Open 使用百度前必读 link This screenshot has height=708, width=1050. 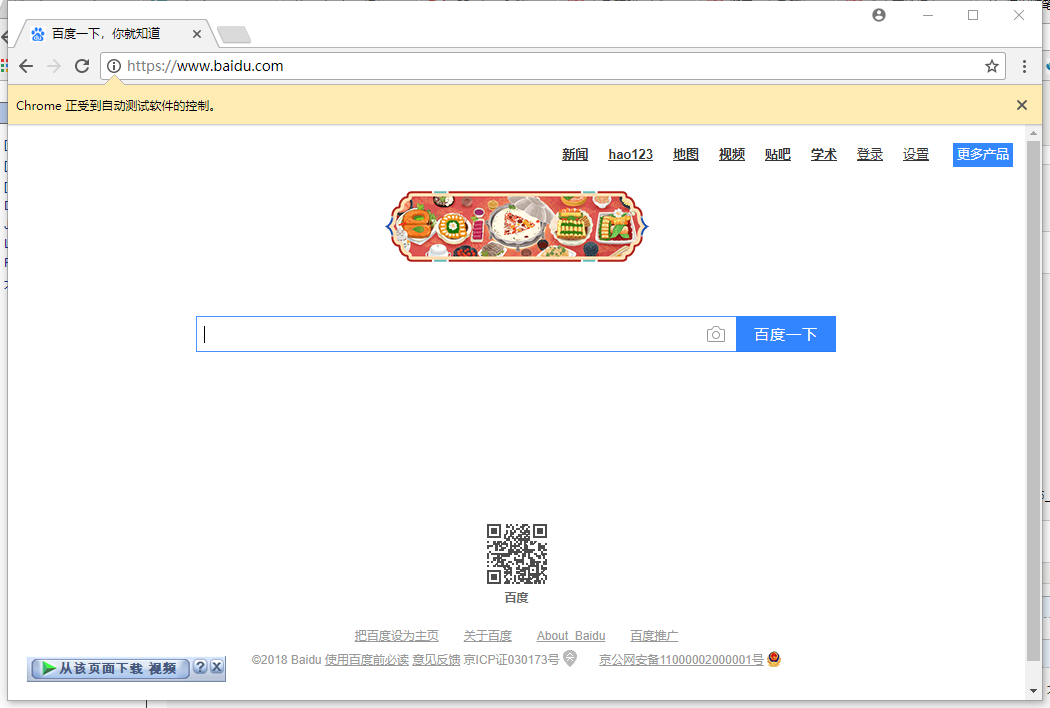pos(366,660)
